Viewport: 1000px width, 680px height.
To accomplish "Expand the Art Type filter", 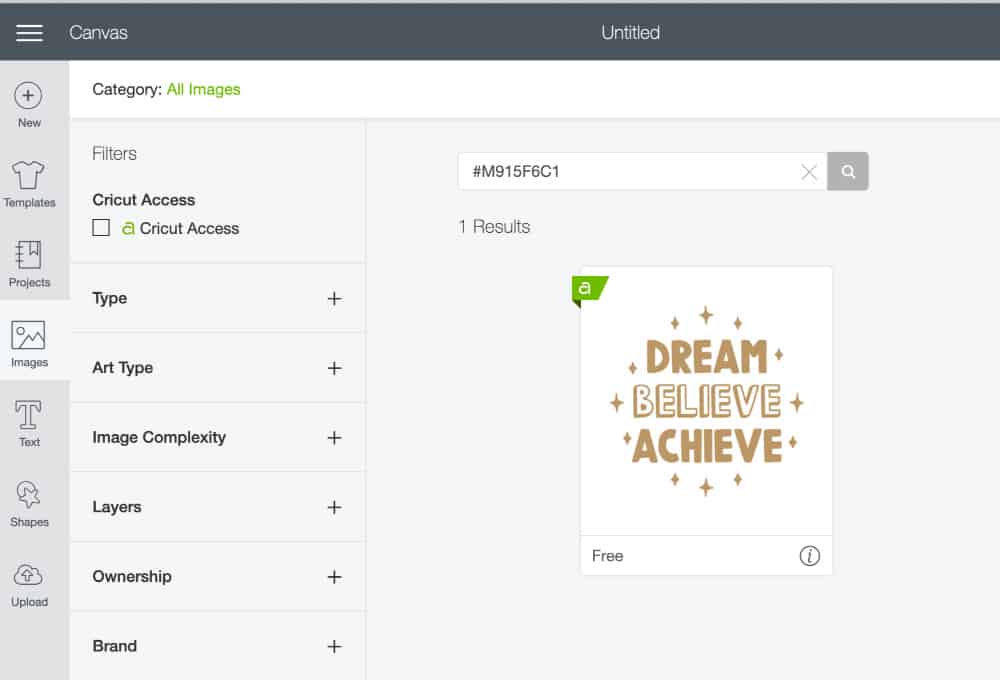I will click(217, 368).
